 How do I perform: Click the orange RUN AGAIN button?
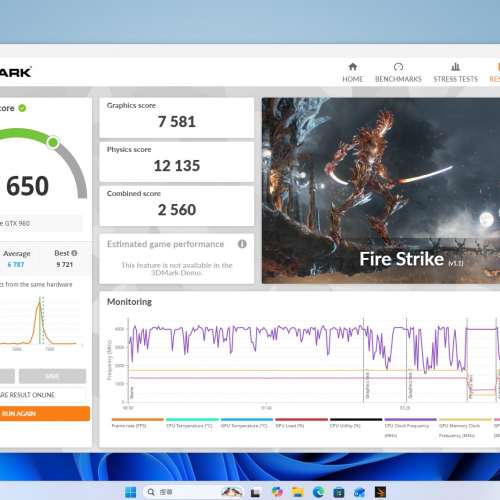44,413
